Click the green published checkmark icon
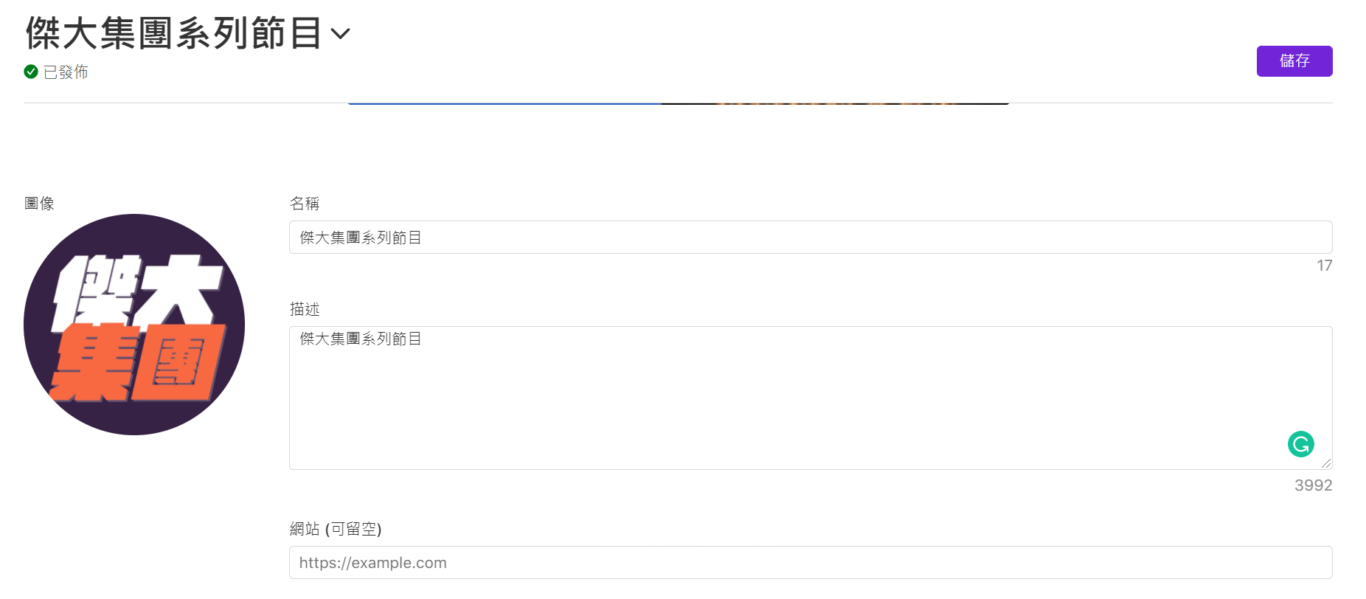Image resolution: width=1366 pixels, height=599 pixels. (31, 72)
